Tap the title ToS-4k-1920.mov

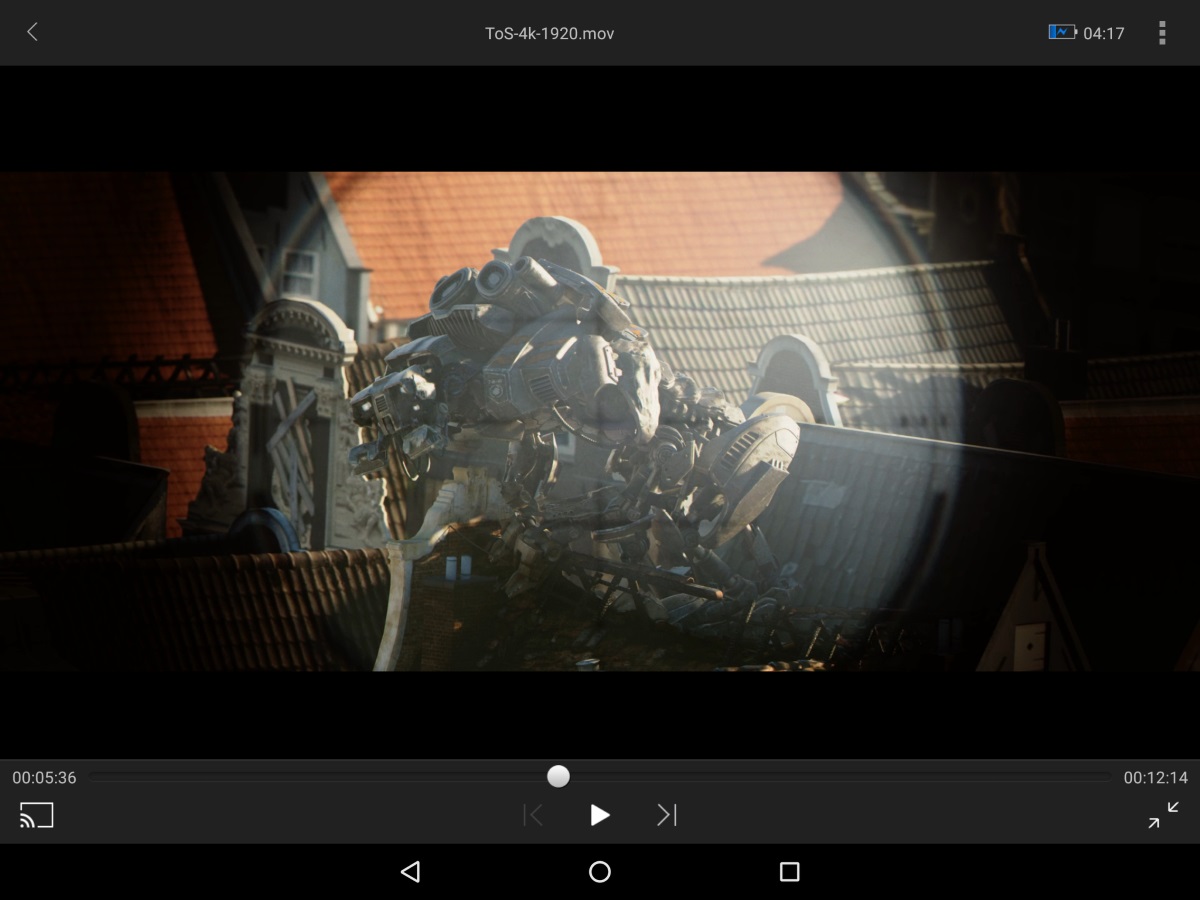[549, 32]
